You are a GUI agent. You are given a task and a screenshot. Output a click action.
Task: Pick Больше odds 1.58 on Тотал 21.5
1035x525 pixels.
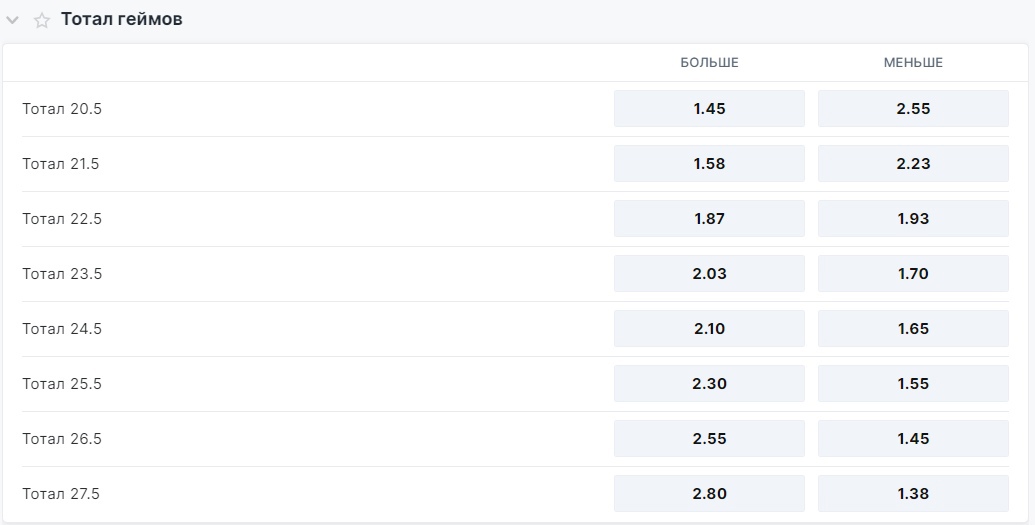[709, 164]
